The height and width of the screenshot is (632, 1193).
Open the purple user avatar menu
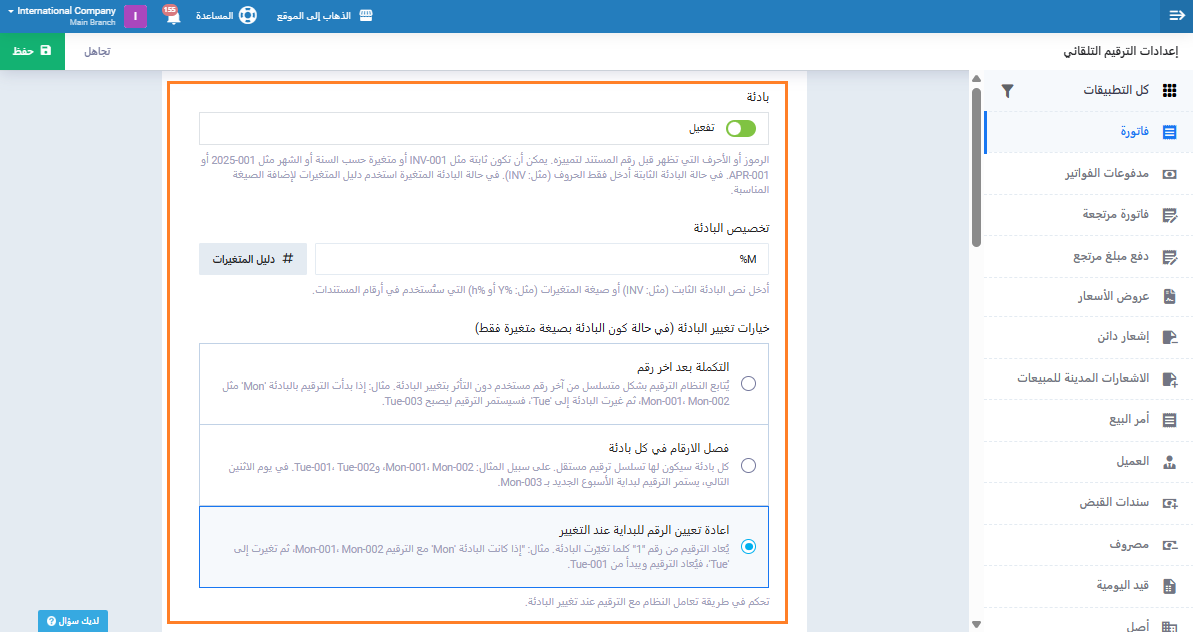point(135,17)
